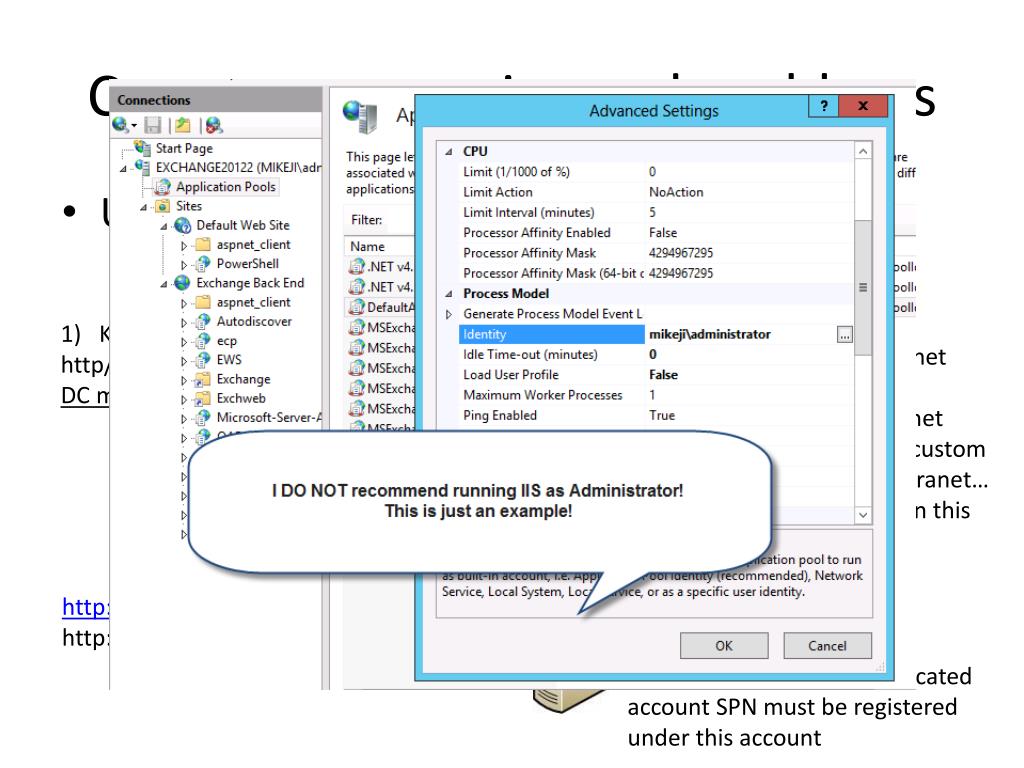Click the Sites folder icon
1024x768 pixels.
[x=163, y=206]
